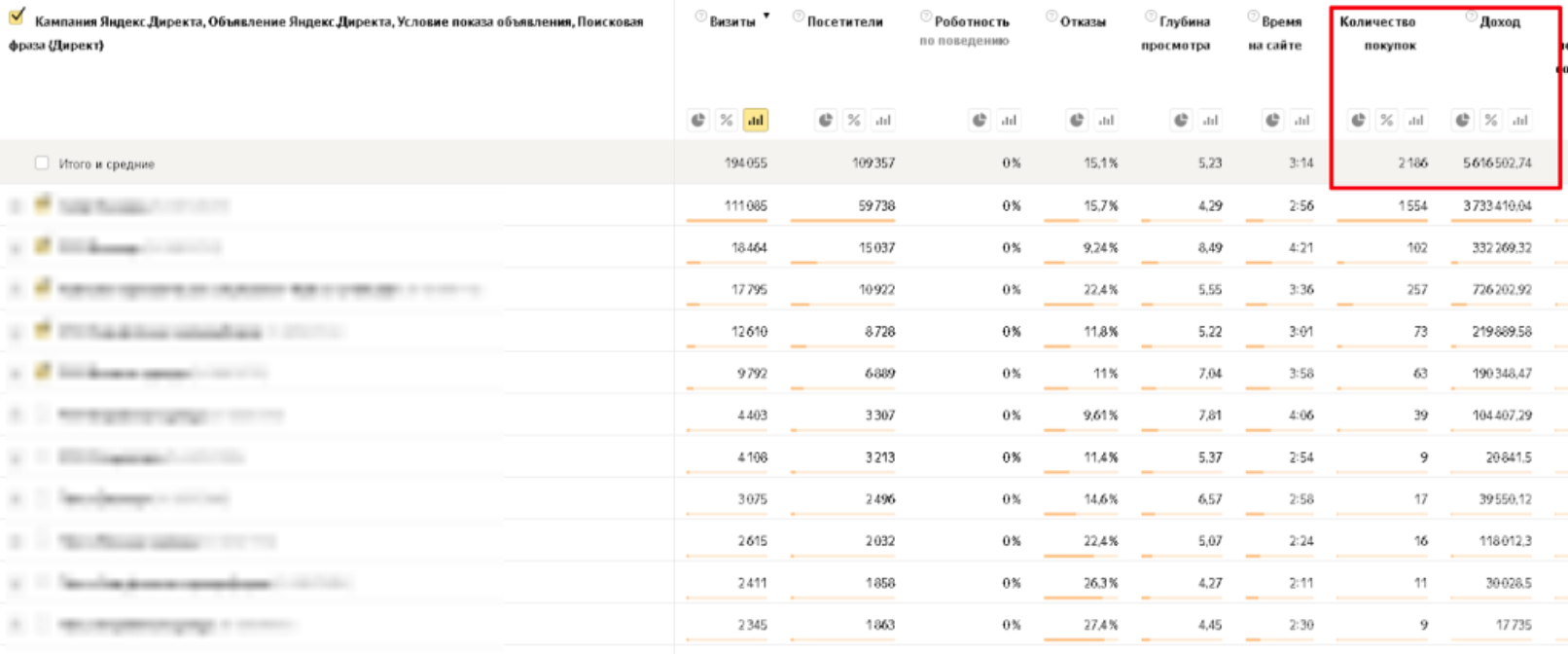This screenshot has width=1568, height=654.
Task: Switch Посетители column to percent view
Action: click(x=854, y=120)
